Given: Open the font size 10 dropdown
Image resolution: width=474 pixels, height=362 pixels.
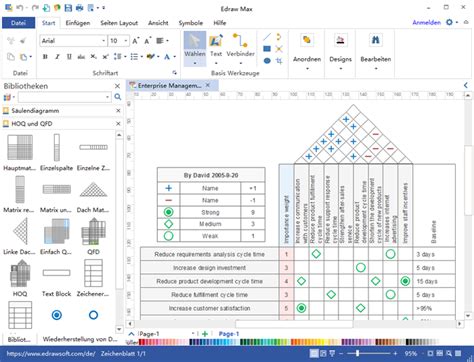Looking at the screenshot, I should coord(126,41).
